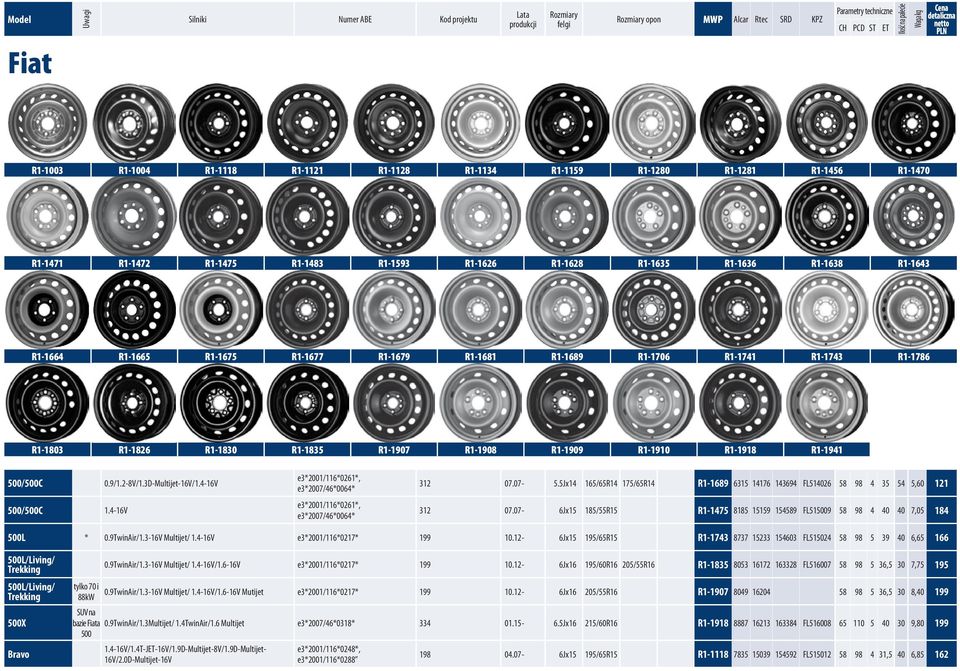Click rim size 6.5Jx16
The height and width of the screenshot is (671, 960).
pyautogui.click(x=565, y=623)
